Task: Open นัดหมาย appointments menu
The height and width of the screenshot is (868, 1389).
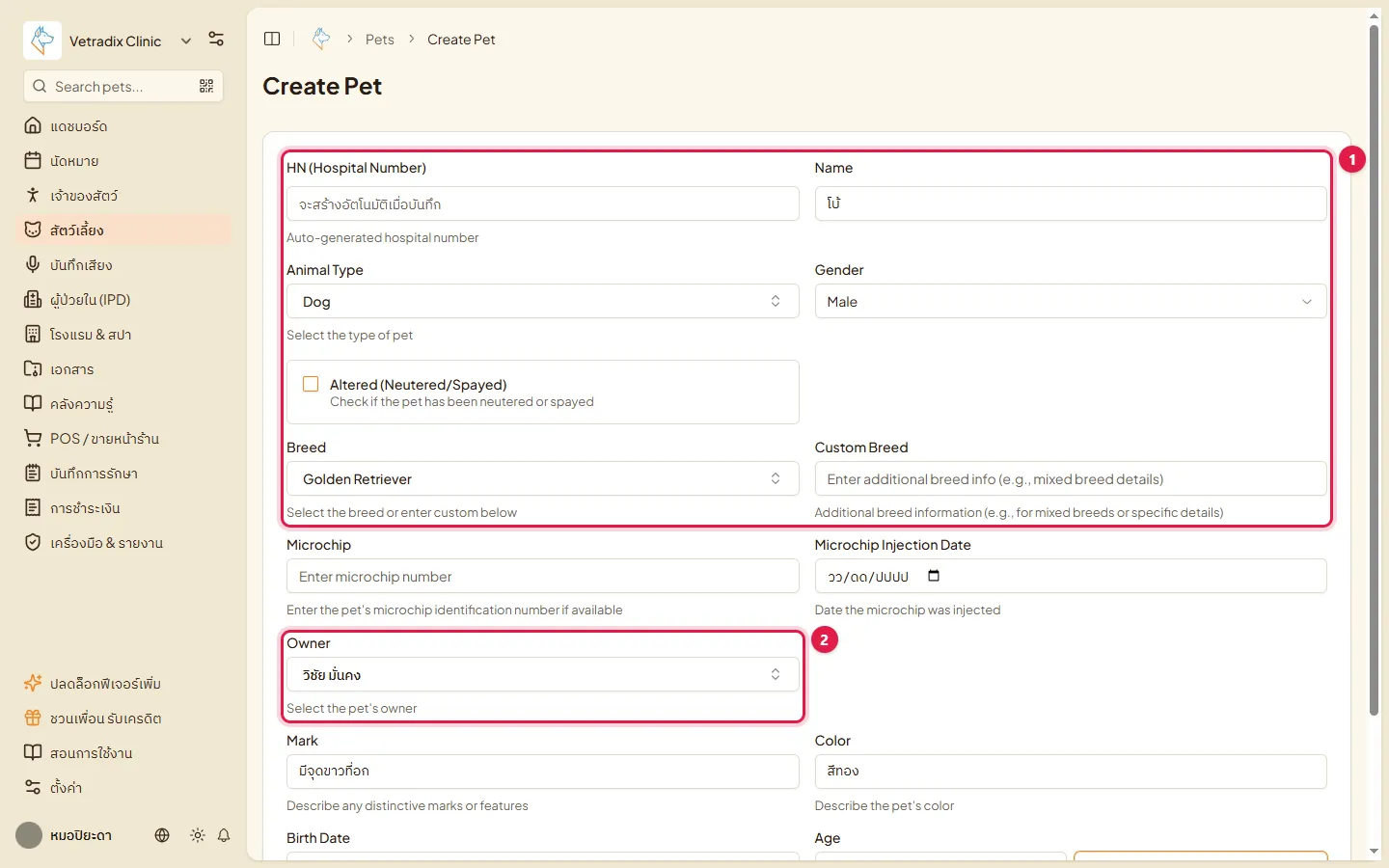Action: point(123,161)
